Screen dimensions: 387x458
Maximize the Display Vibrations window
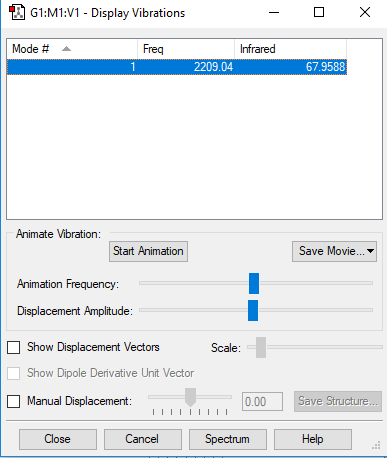click(319, 12)
